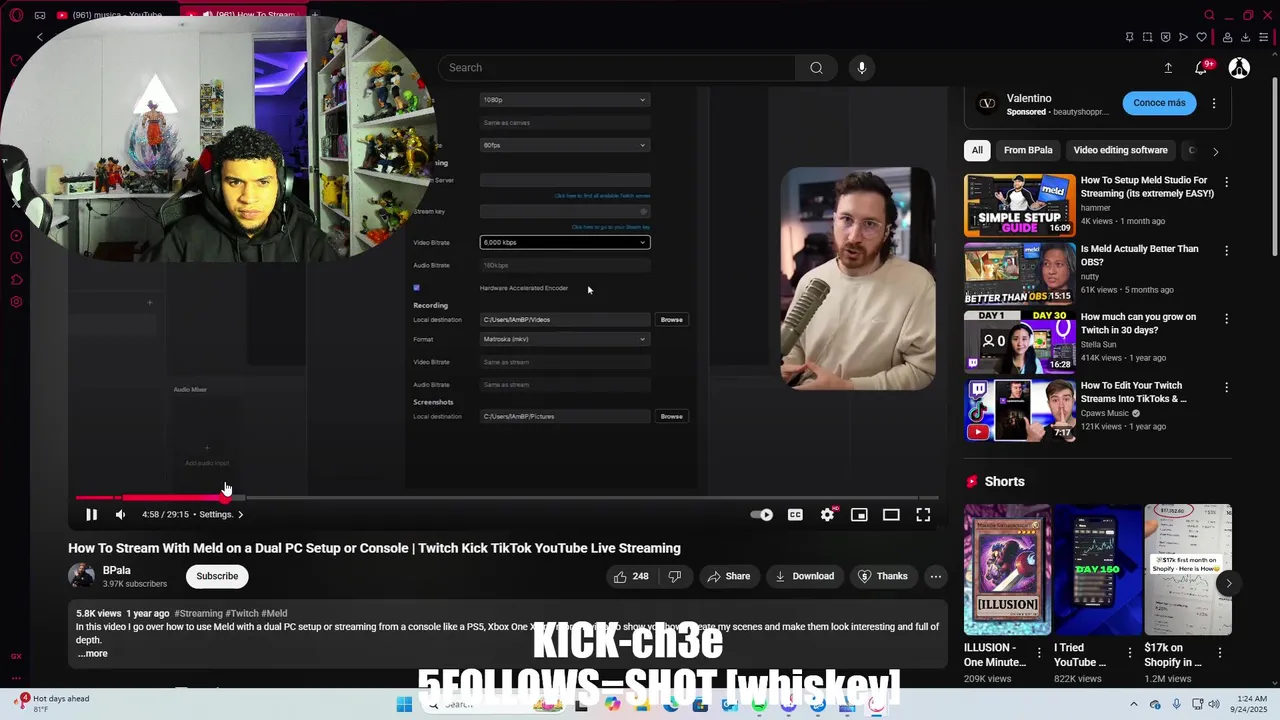
Task: Open Opera GX search tabs magnifier icon
Action: tap(1209, 15)
